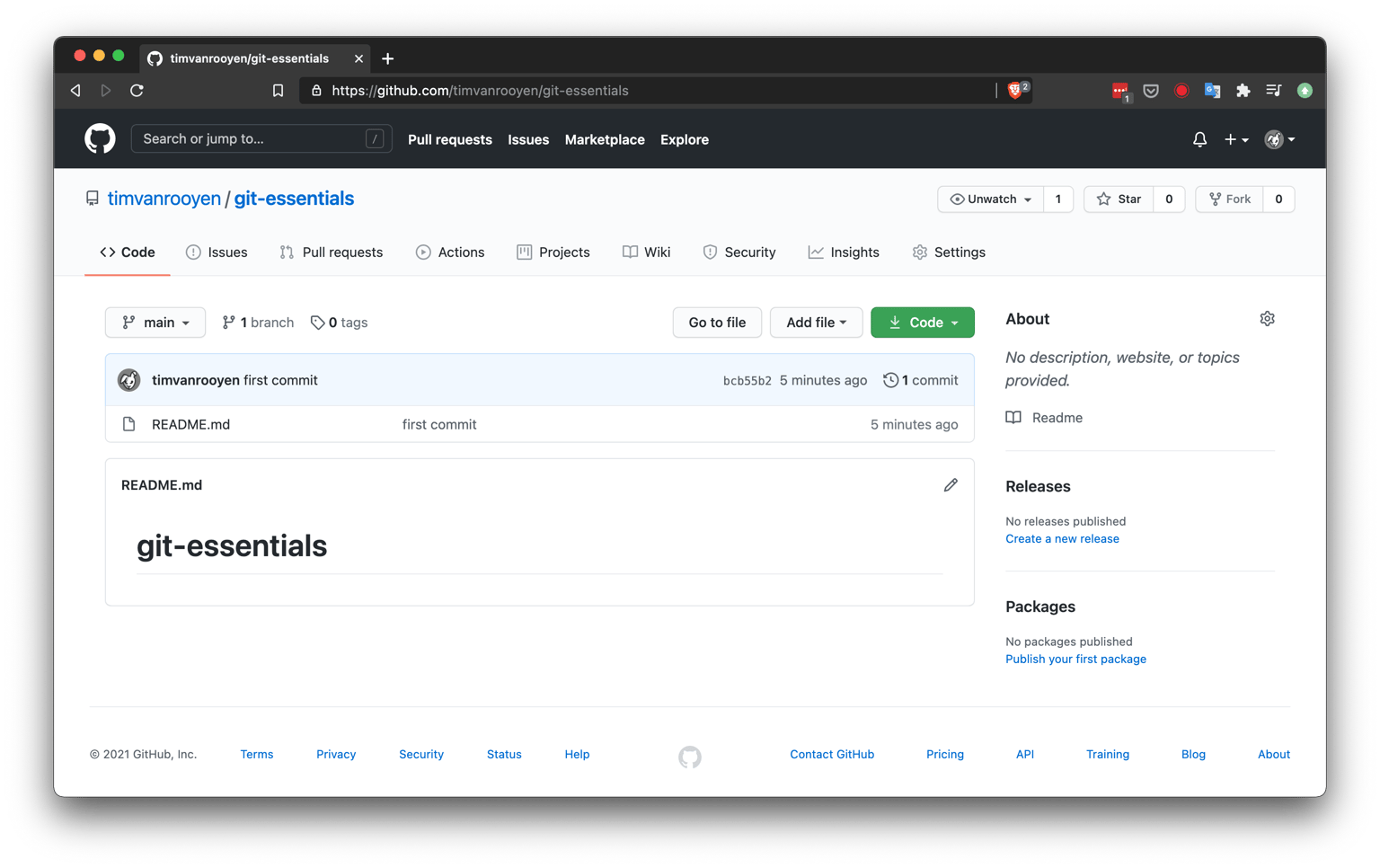The width and height of the screenshot is (1380, 868).
Task: Switch to the Issues repository tab
Action: [x=217, y=252]
